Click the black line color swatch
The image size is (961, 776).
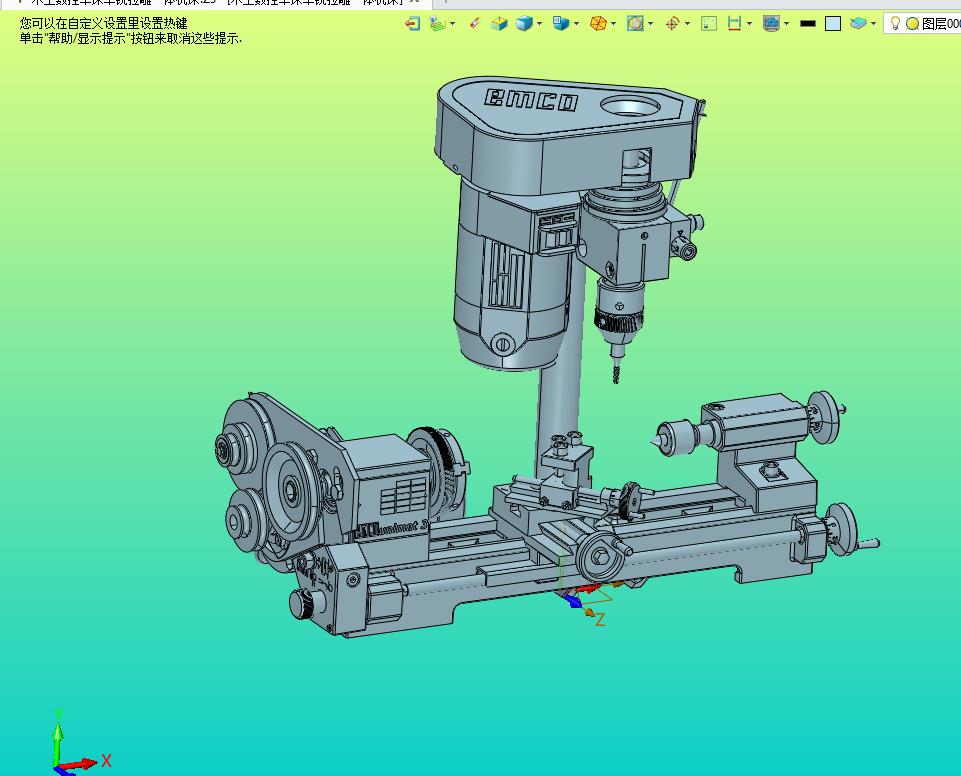808,23
